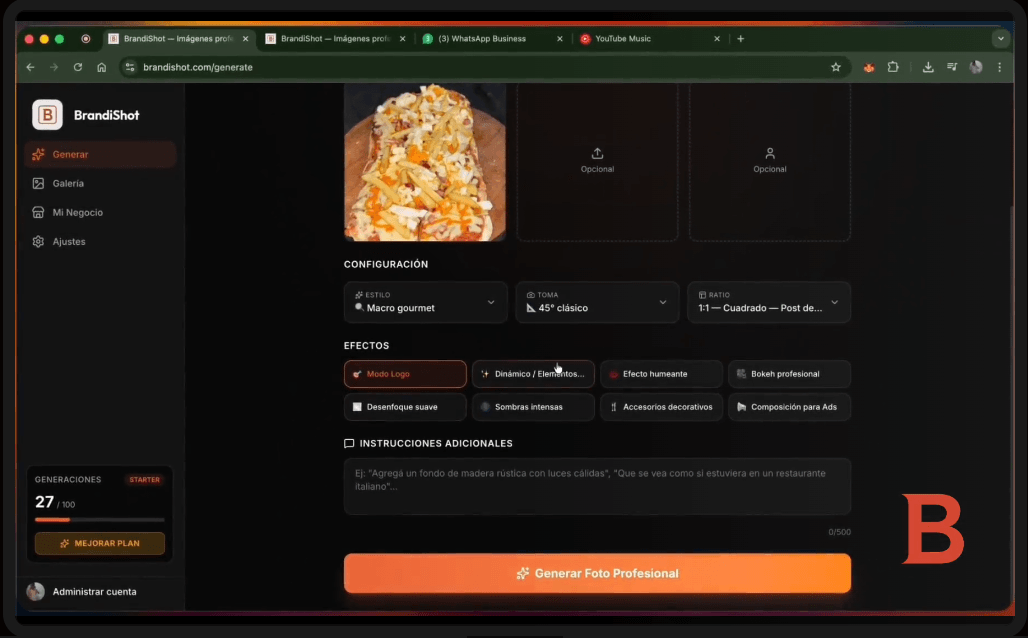Activate the Bokeh profesional effect

click(789, 373)
